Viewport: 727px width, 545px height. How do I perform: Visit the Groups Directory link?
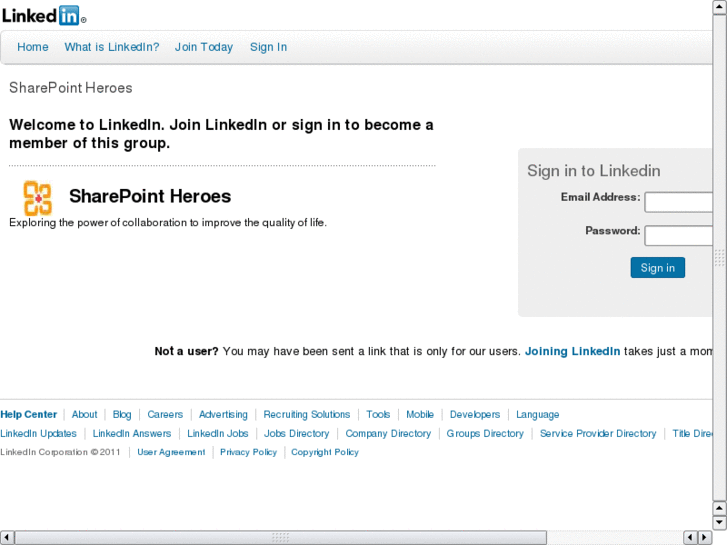tap(485, 433)
